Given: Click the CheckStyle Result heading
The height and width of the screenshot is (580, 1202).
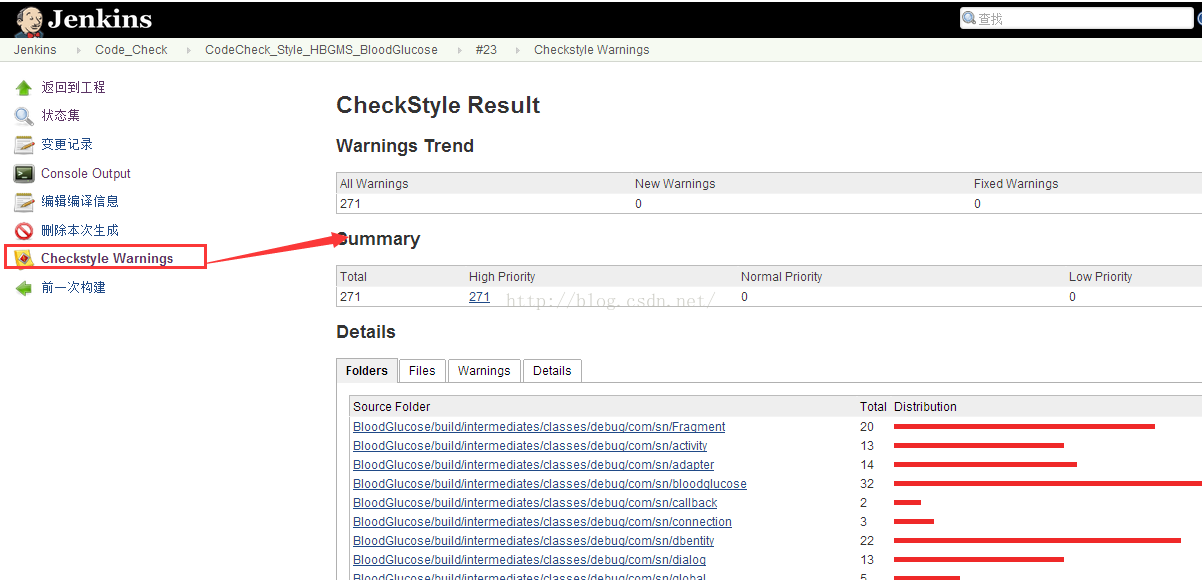Looking at the screenshot, I should pyautogui.click(x=438, y=106).
